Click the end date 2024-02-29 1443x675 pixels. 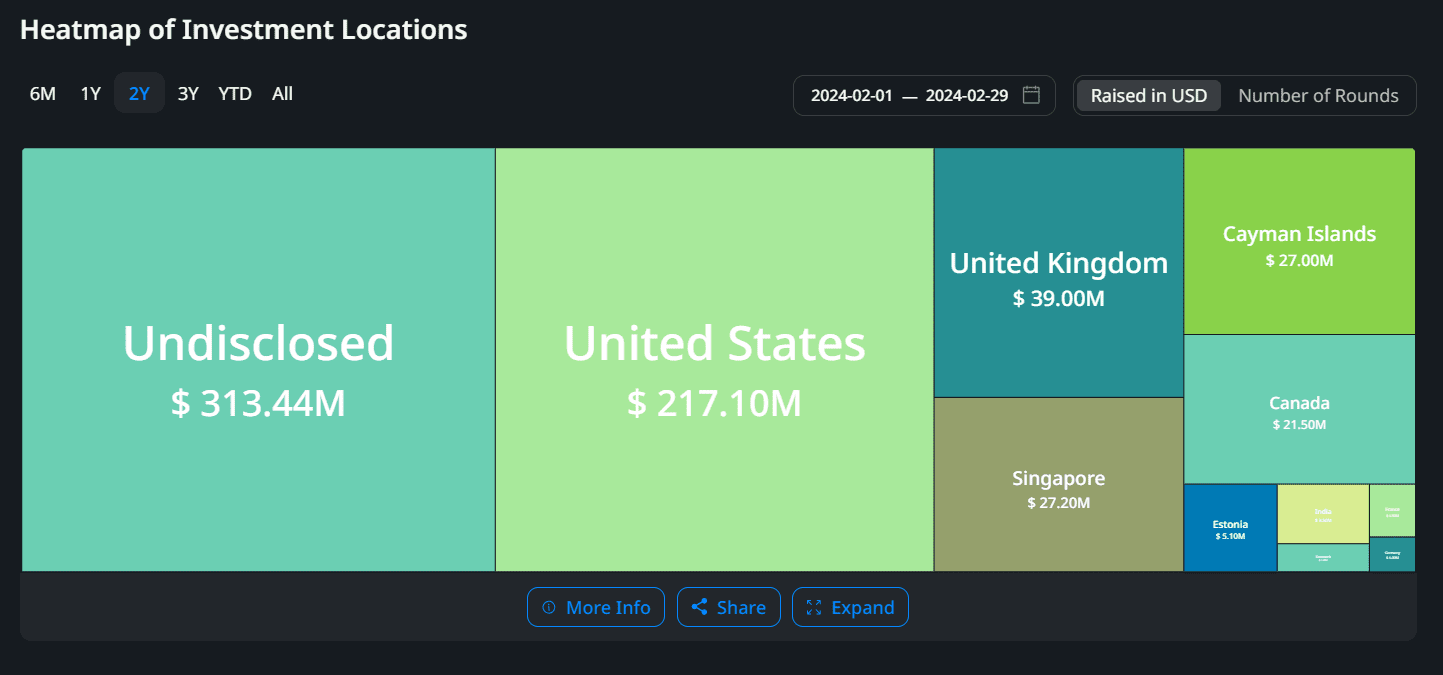pos(966,96)
